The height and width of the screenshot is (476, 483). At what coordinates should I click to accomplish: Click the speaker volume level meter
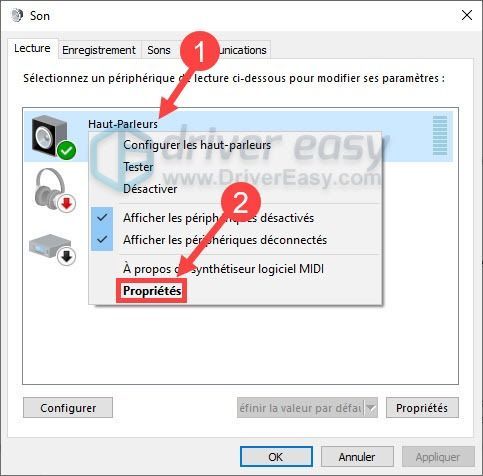[x=440, y=135]
